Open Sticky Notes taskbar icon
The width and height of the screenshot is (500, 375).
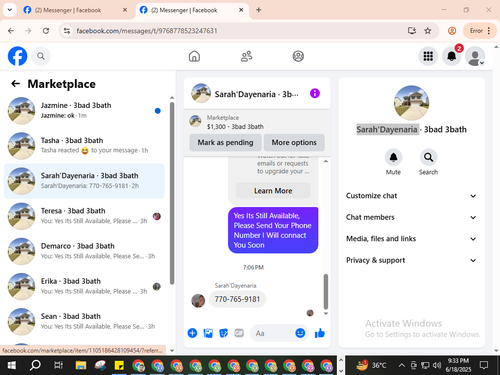coord(119,366)
